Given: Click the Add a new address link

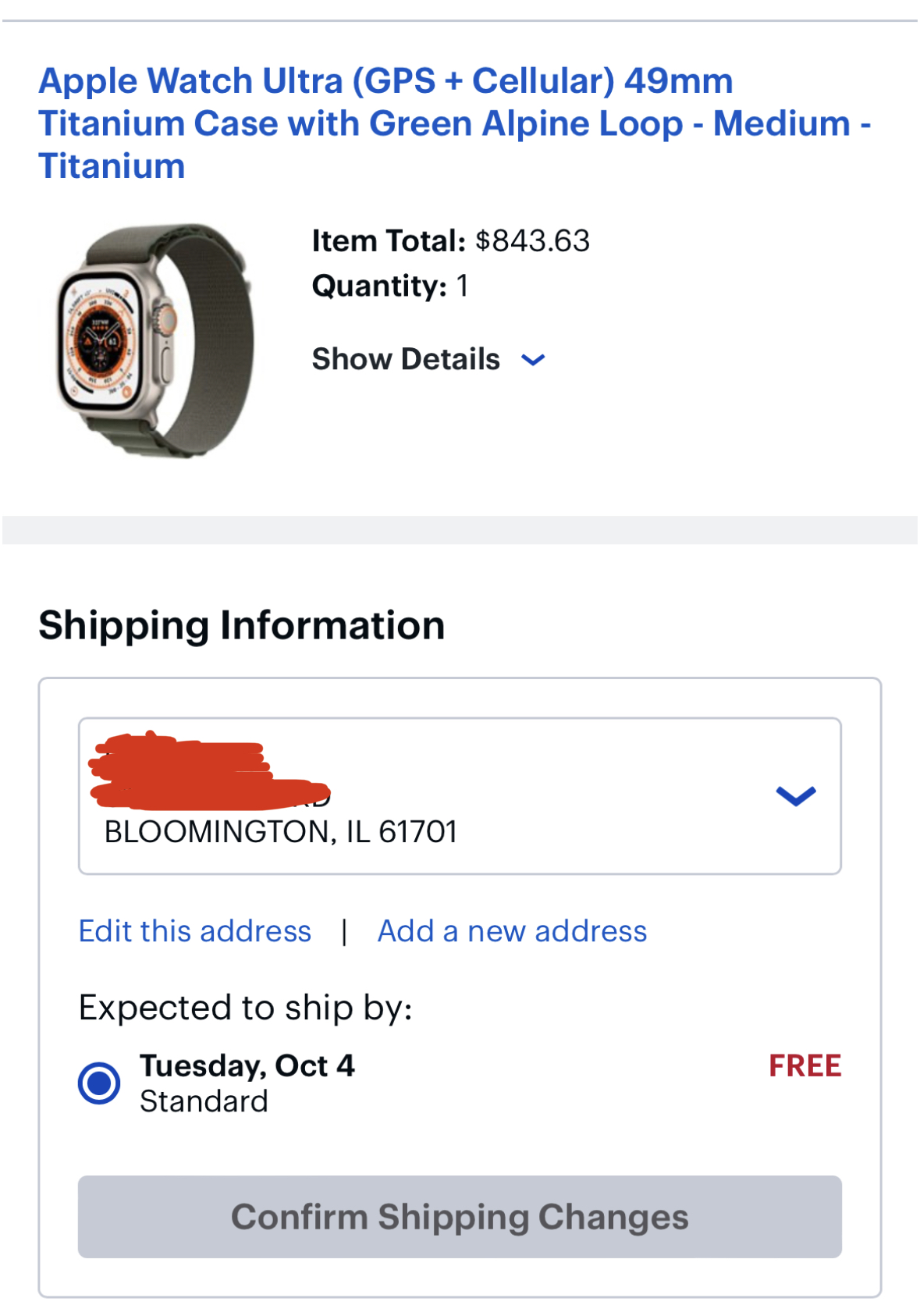Looking at the screenshot, I should [x=512, y=931].
